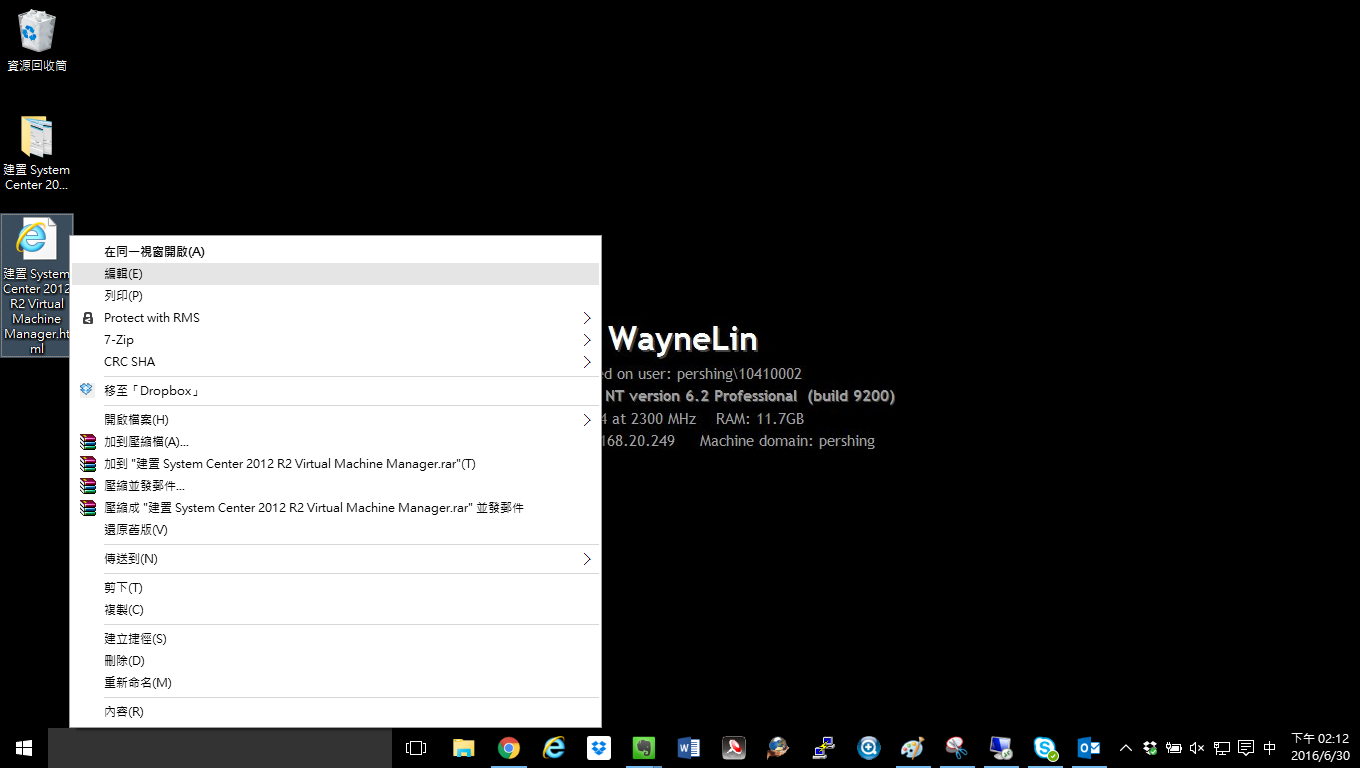Viewport: 1360px width, 768px height.
Task: Click 壓縮成 .rar 並發郵件 menu entry
Action: click(x=335, y=508)
